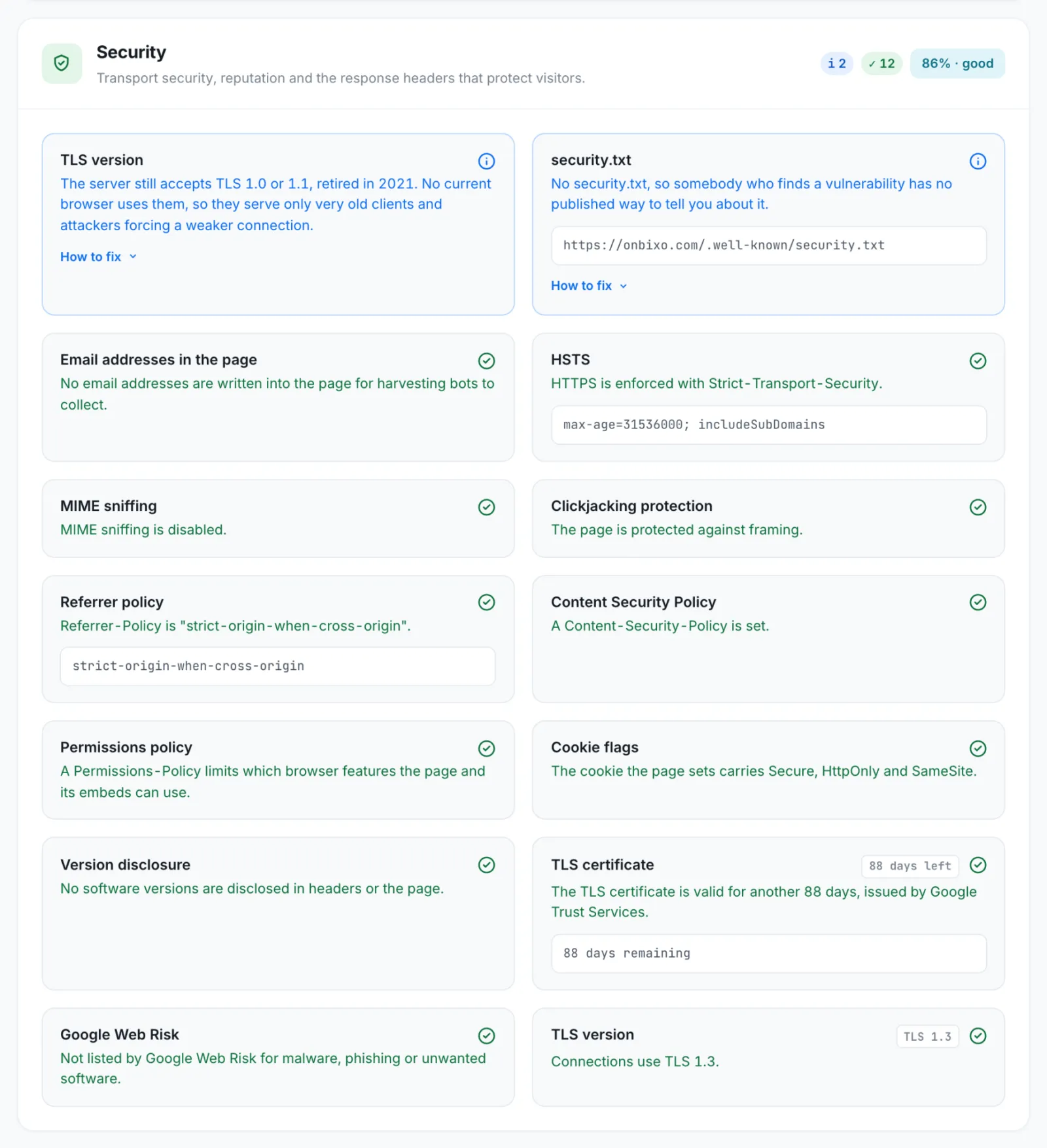Click the TLS certificate title
This screenshot has height=1148, width=1047.
tap(602, 865)
